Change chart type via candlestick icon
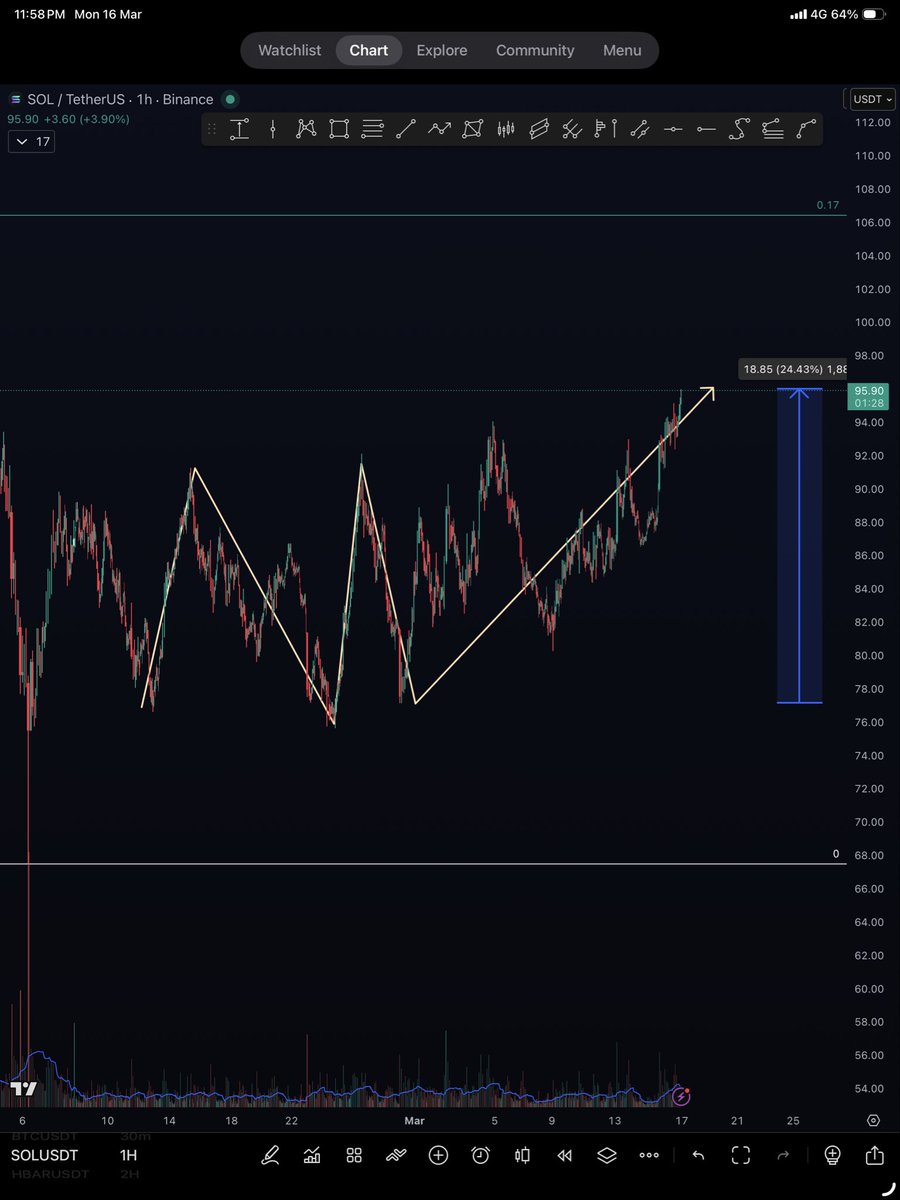900x1200 pixels. [x=522, y=1155]
